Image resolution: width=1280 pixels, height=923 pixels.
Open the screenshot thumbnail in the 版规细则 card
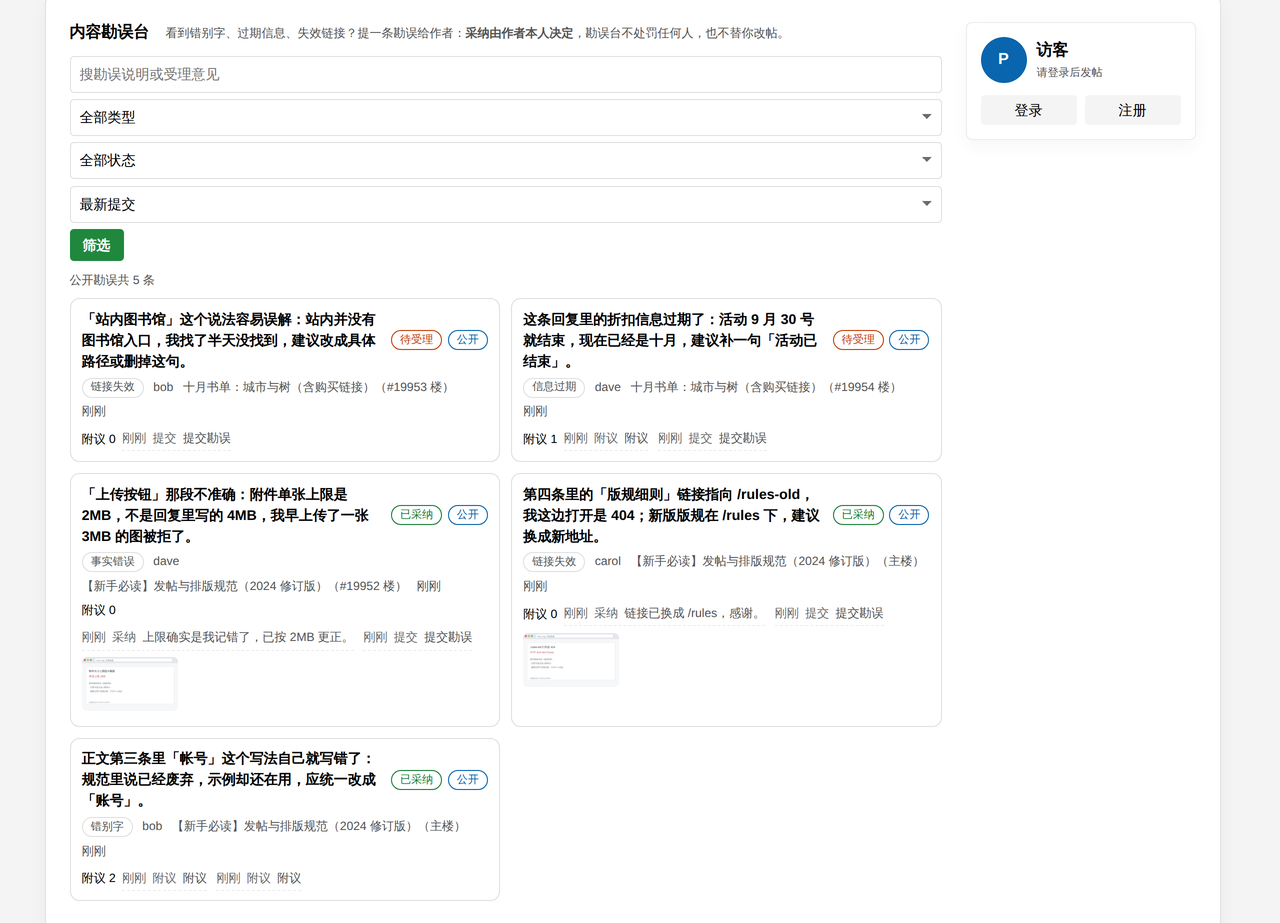[x=571, y=660]
